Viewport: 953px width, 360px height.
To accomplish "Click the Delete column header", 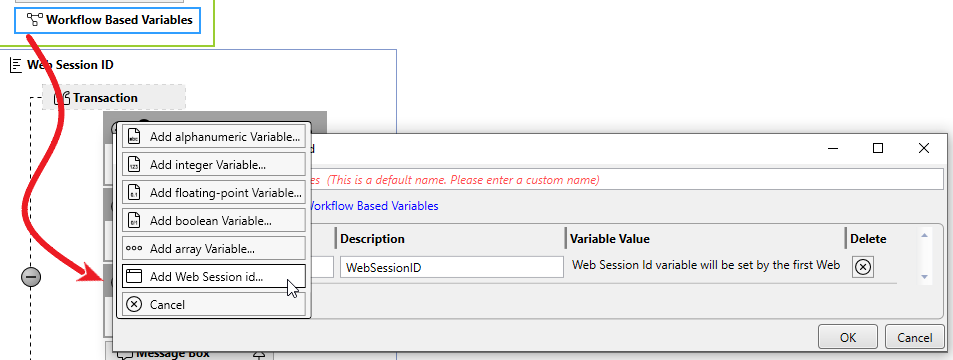I will 868,239.
